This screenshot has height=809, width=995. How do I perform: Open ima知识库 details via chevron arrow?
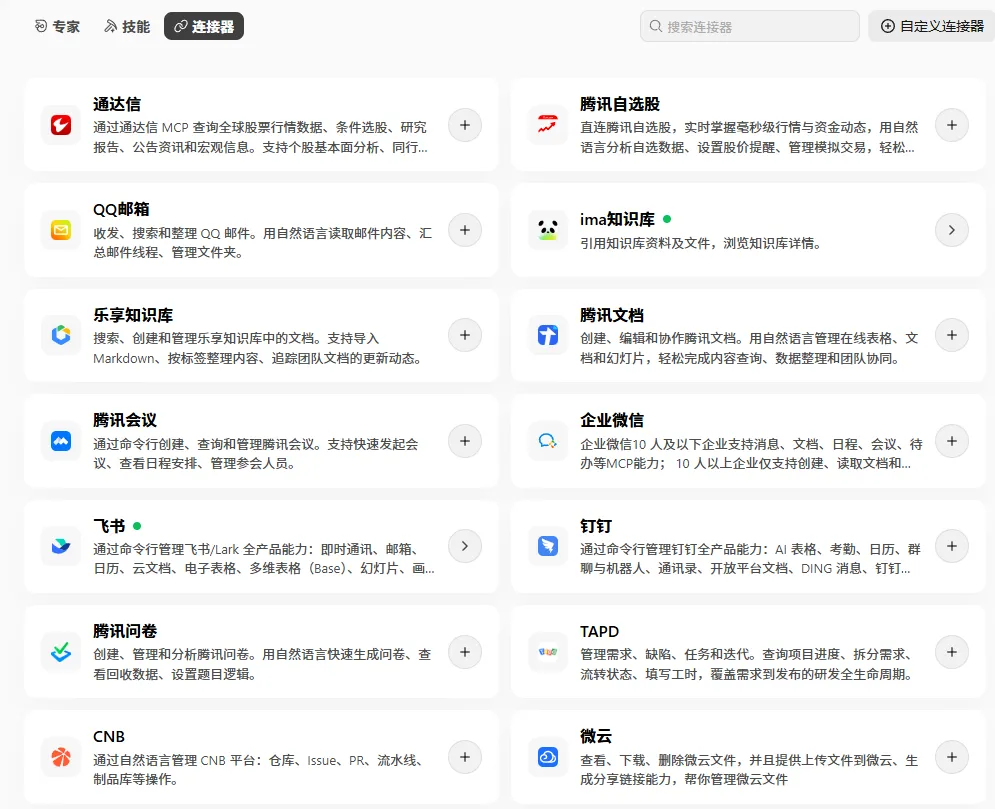[x=952, y=230]
